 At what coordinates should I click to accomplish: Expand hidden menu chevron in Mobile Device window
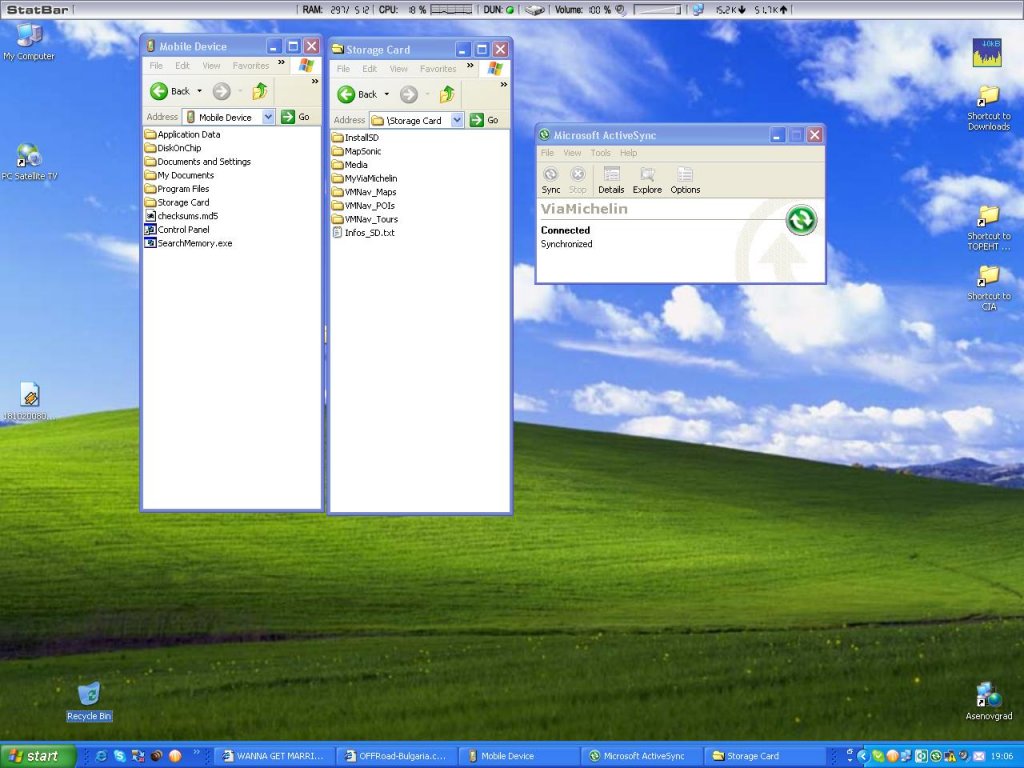281,64
